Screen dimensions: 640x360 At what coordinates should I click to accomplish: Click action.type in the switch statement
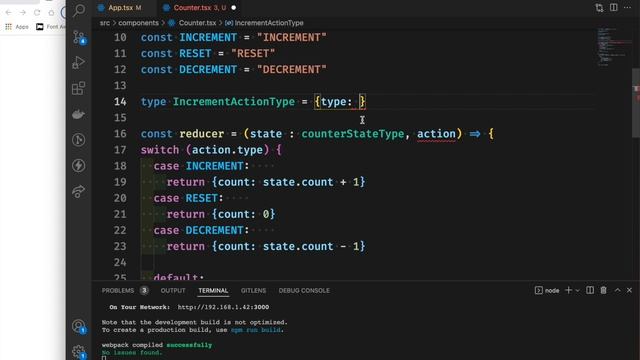click(227, 150)
